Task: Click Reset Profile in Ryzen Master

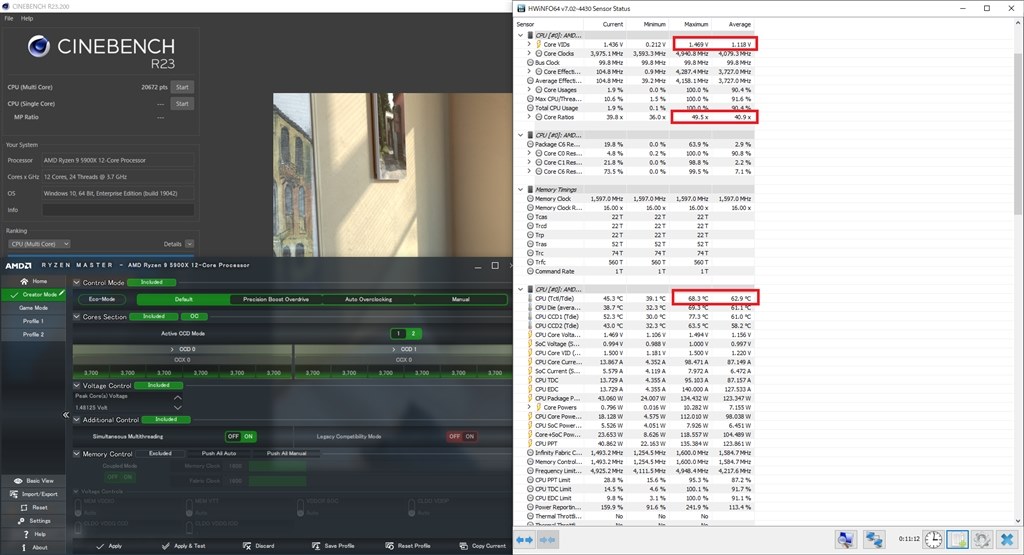Action: [408, 546]
